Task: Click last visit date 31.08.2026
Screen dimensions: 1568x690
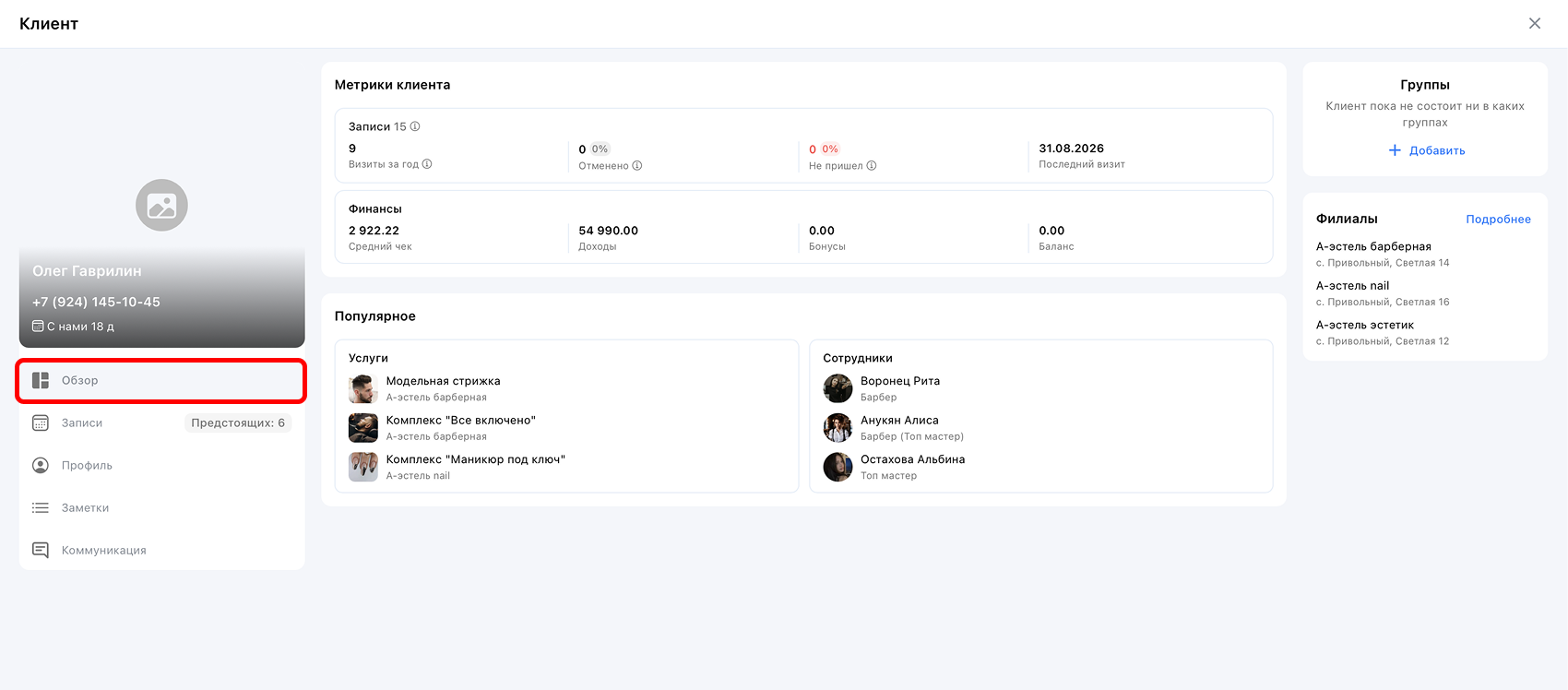Action: pyautogui.click(x=1071, y=149)
